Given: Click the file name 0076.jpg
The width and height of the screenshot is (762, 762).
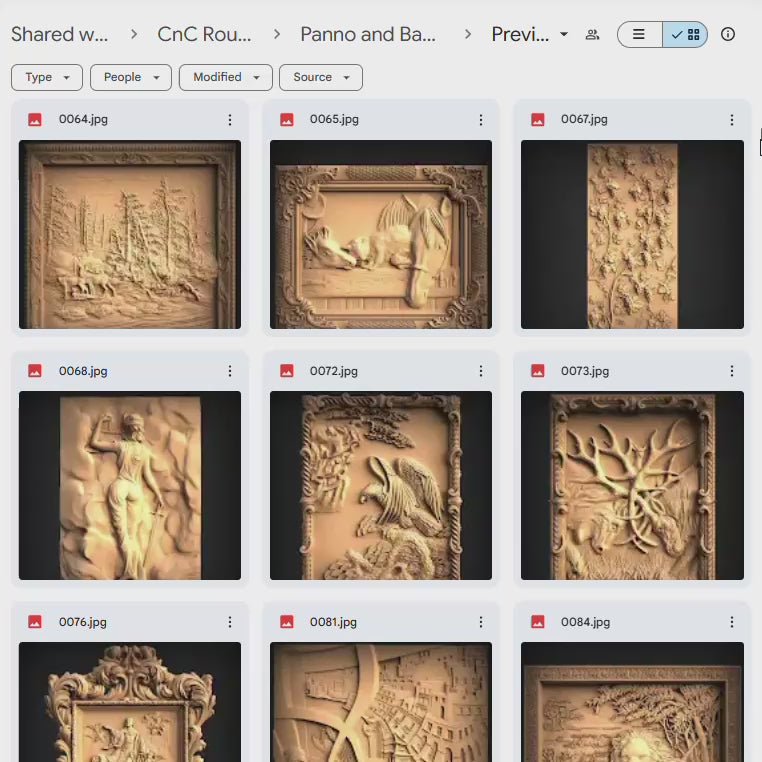Looking at the screenshot, I should click(x=83, y=622).
